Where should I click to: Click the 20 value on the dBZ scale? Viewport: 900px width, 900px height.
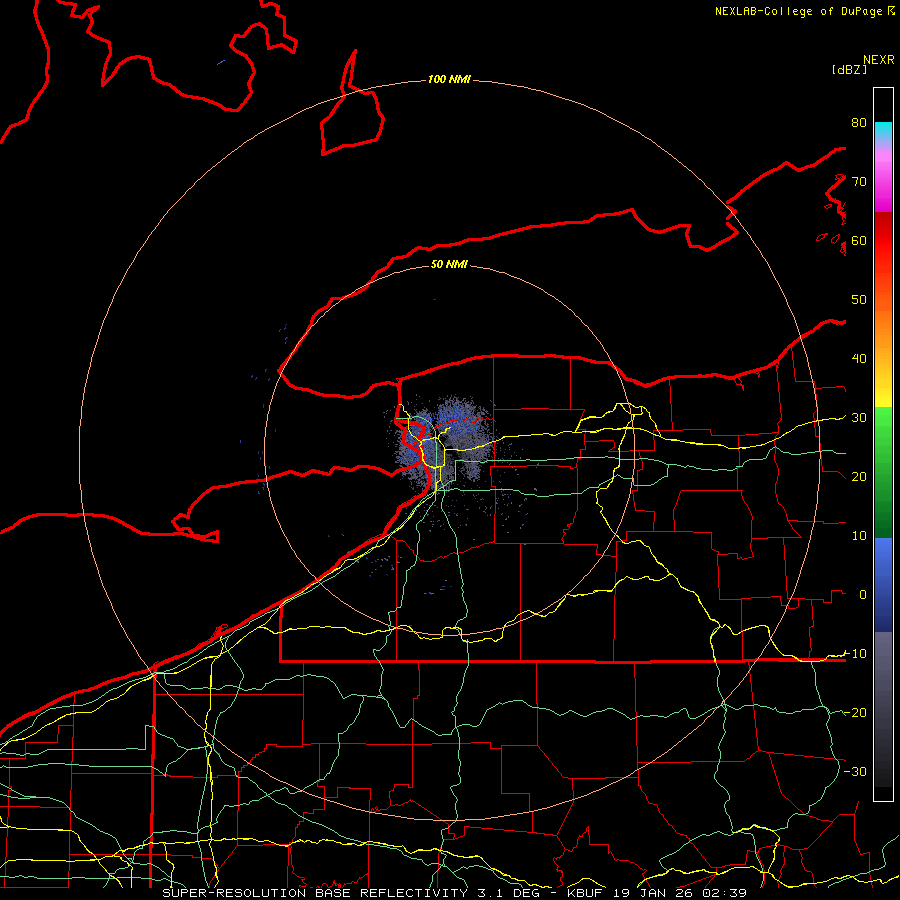pos(859,476)
